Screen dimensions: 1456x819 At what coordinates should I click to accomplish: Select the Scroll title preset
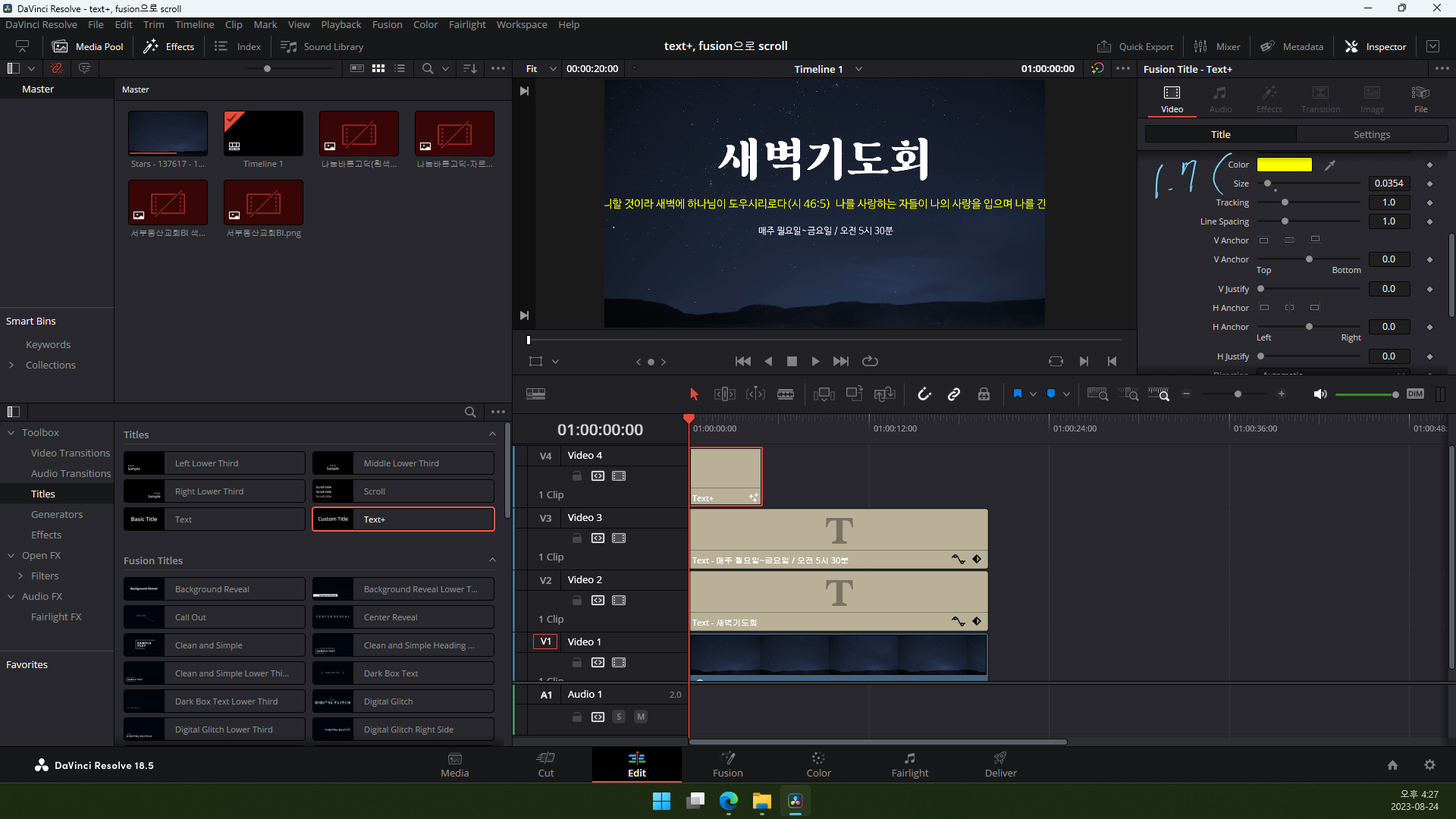(x=403, y=491)
